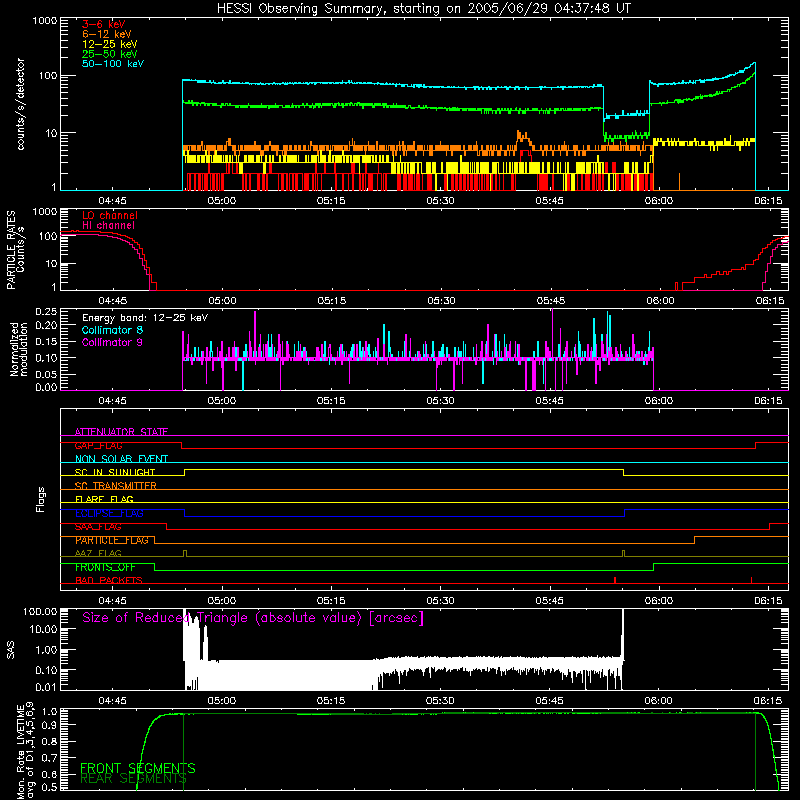Click the HI channel legend label

tap(109, 226)
